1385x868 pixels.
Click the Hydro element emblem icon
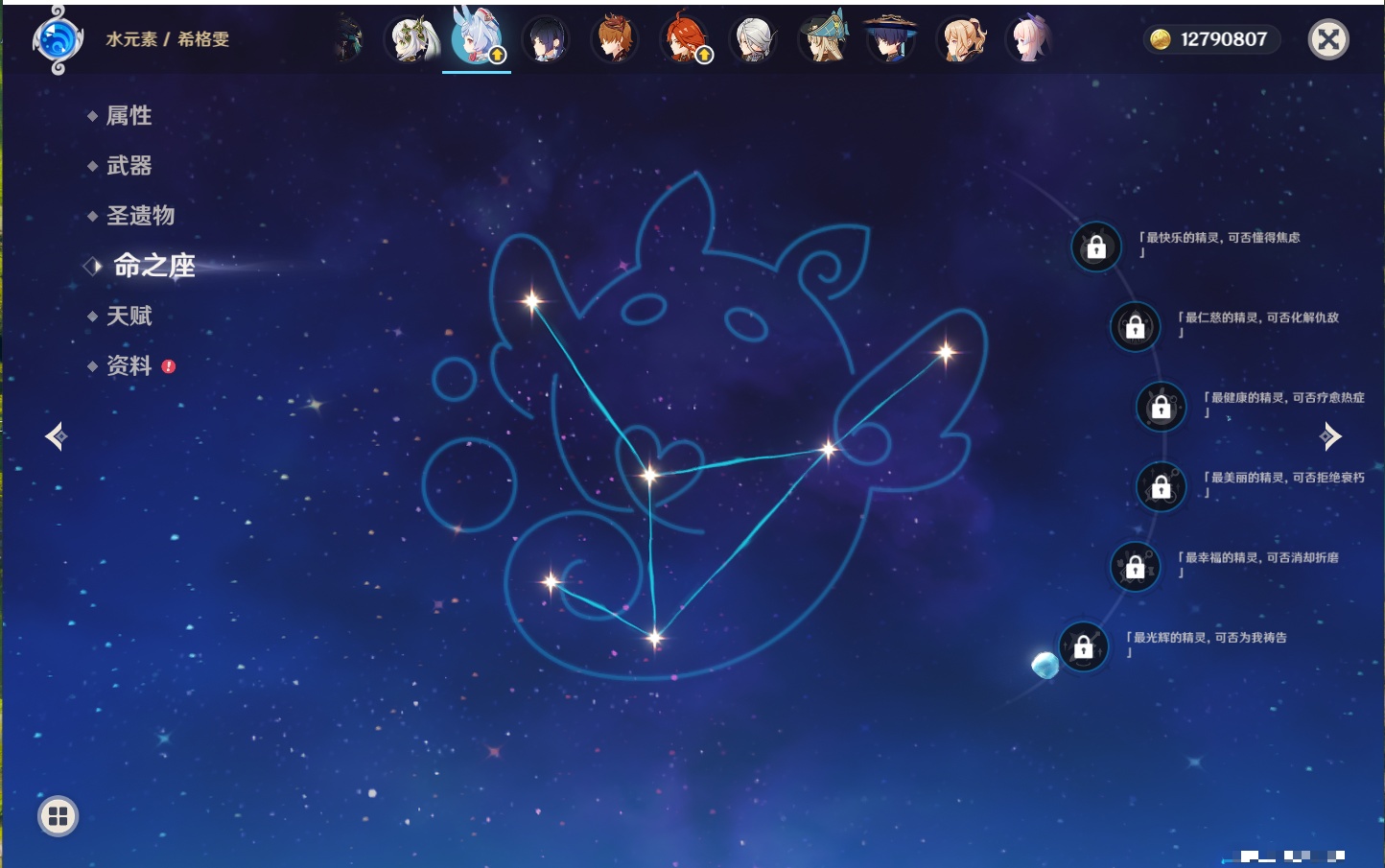[x=58, y=40]
